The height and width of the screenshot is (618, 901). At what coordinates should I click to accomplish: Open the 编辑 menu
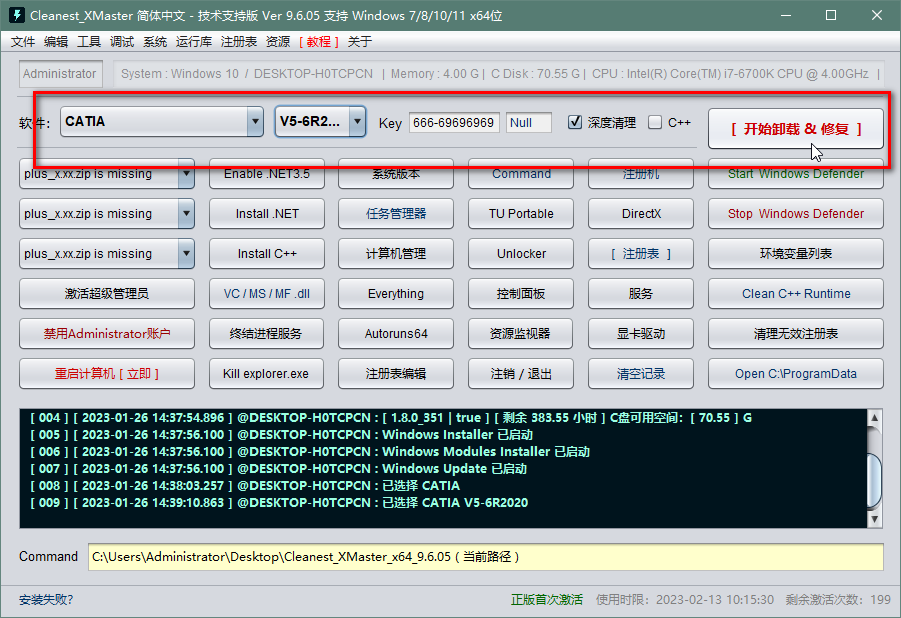coord(56,41)
